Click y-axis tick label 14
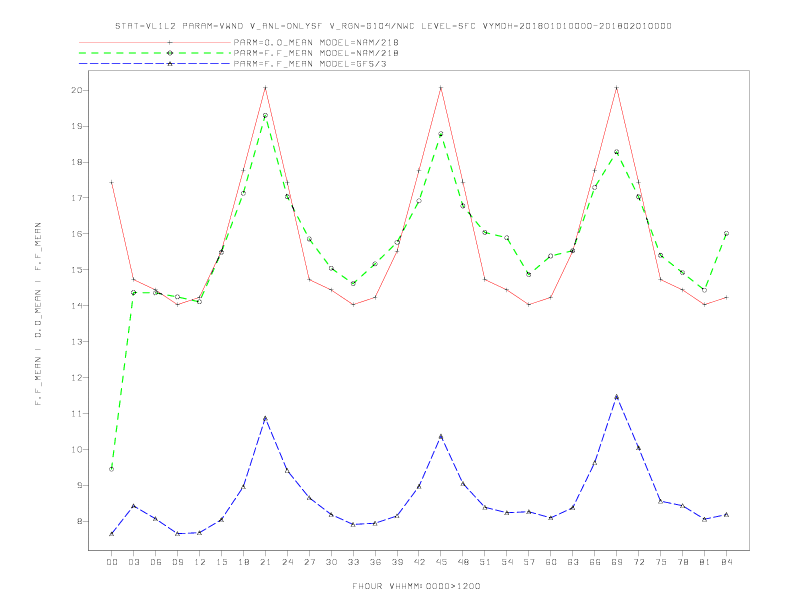Screen dimensions: 792x612 77,305
